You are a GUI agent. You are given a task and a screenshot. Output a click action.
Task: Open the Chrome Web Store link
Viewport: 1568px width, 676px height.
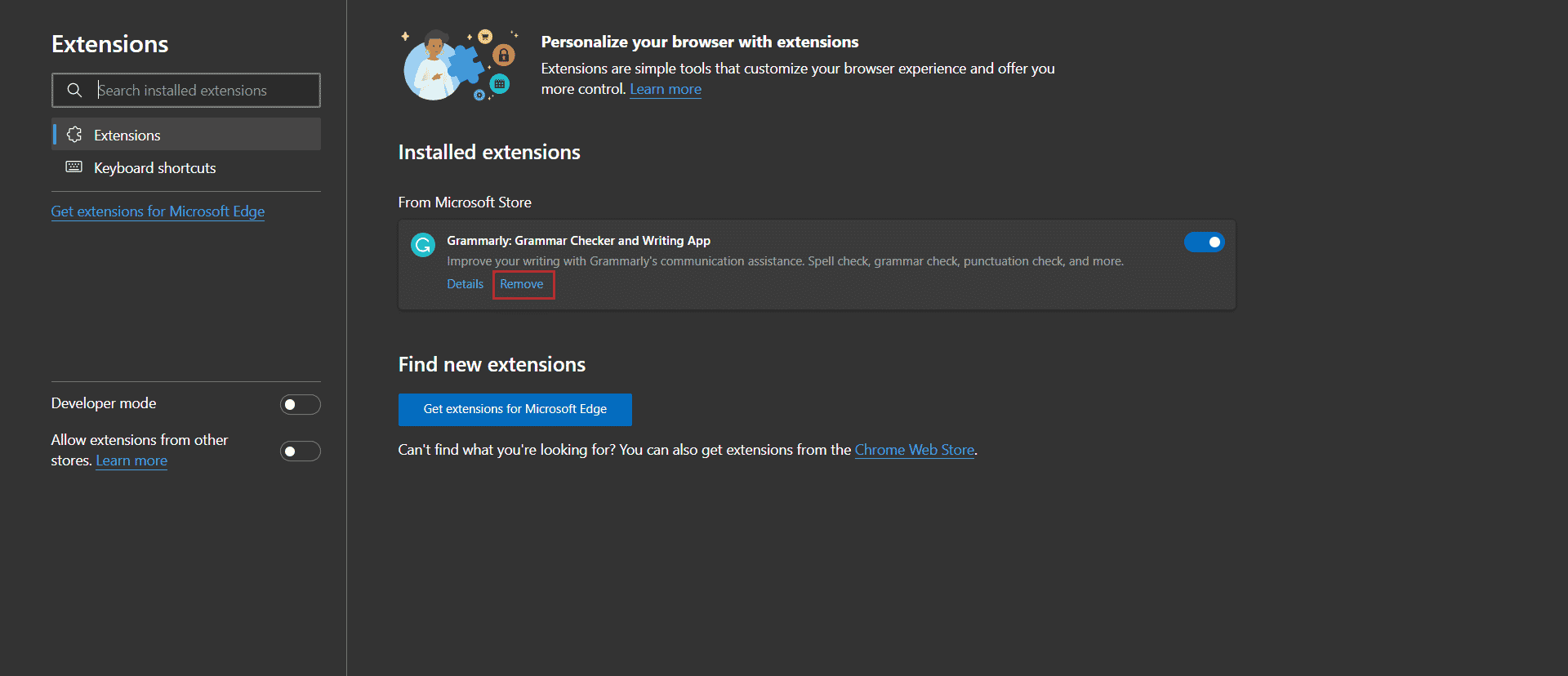coord(915,450)
